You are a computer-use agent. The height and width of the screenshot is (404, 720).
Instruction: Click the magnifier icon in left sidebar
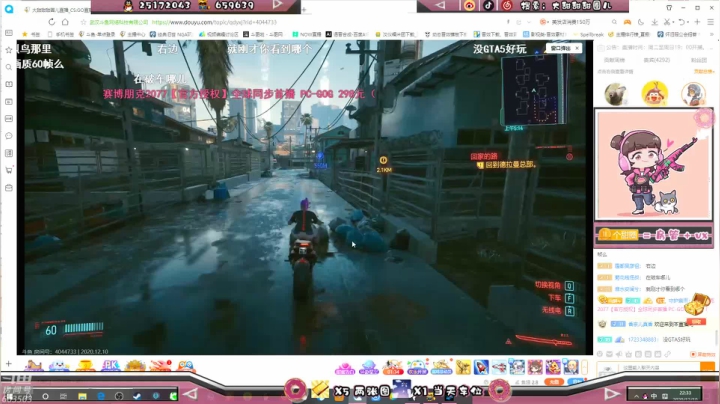tap(9, 67)
